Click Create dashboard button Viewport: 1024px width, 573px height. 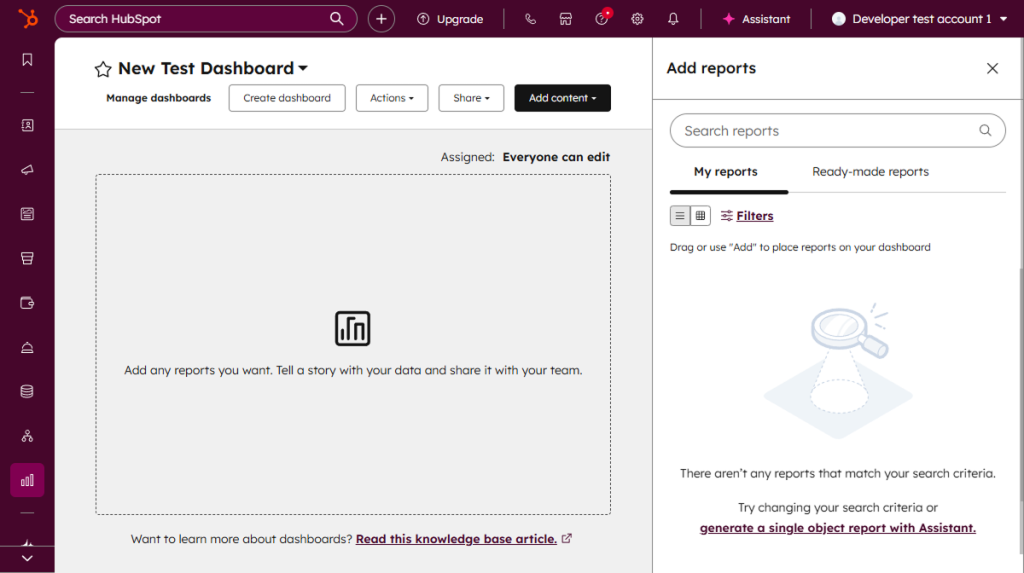click(287, 98)
